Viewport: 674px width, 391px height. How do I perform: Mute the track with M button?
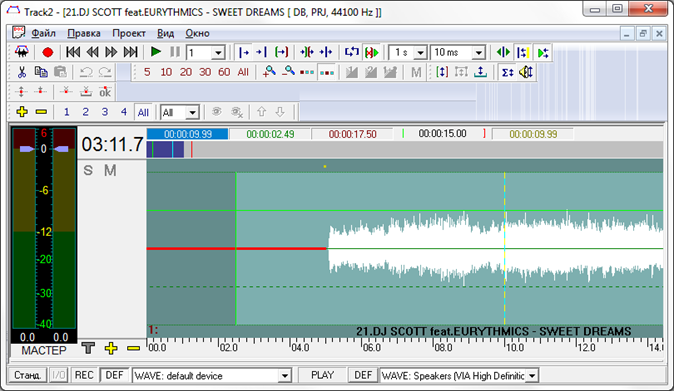(110, 171)
